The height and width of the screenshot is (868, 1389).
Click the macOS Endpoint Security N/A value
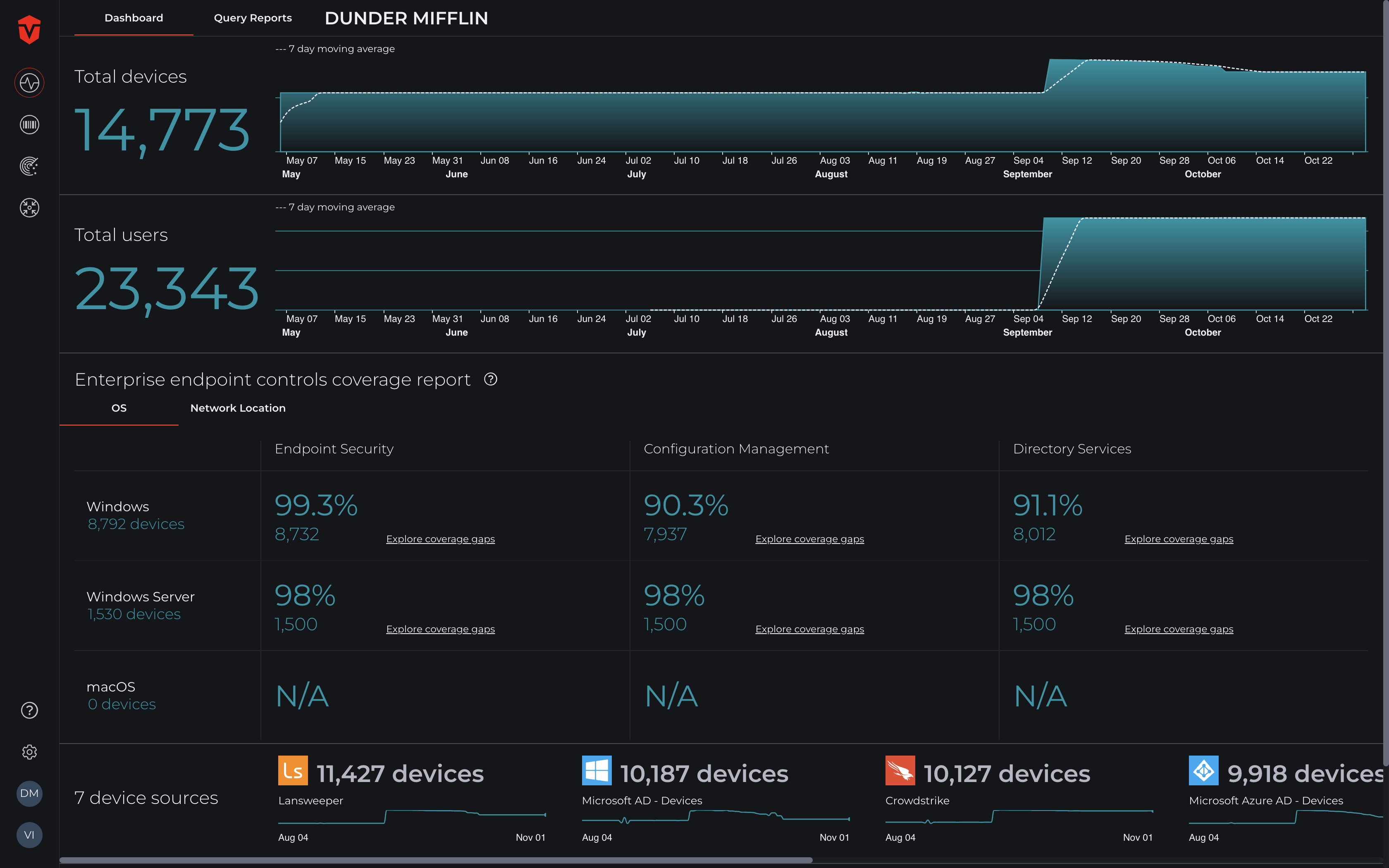pyautogui.click(x=302, y=696)
